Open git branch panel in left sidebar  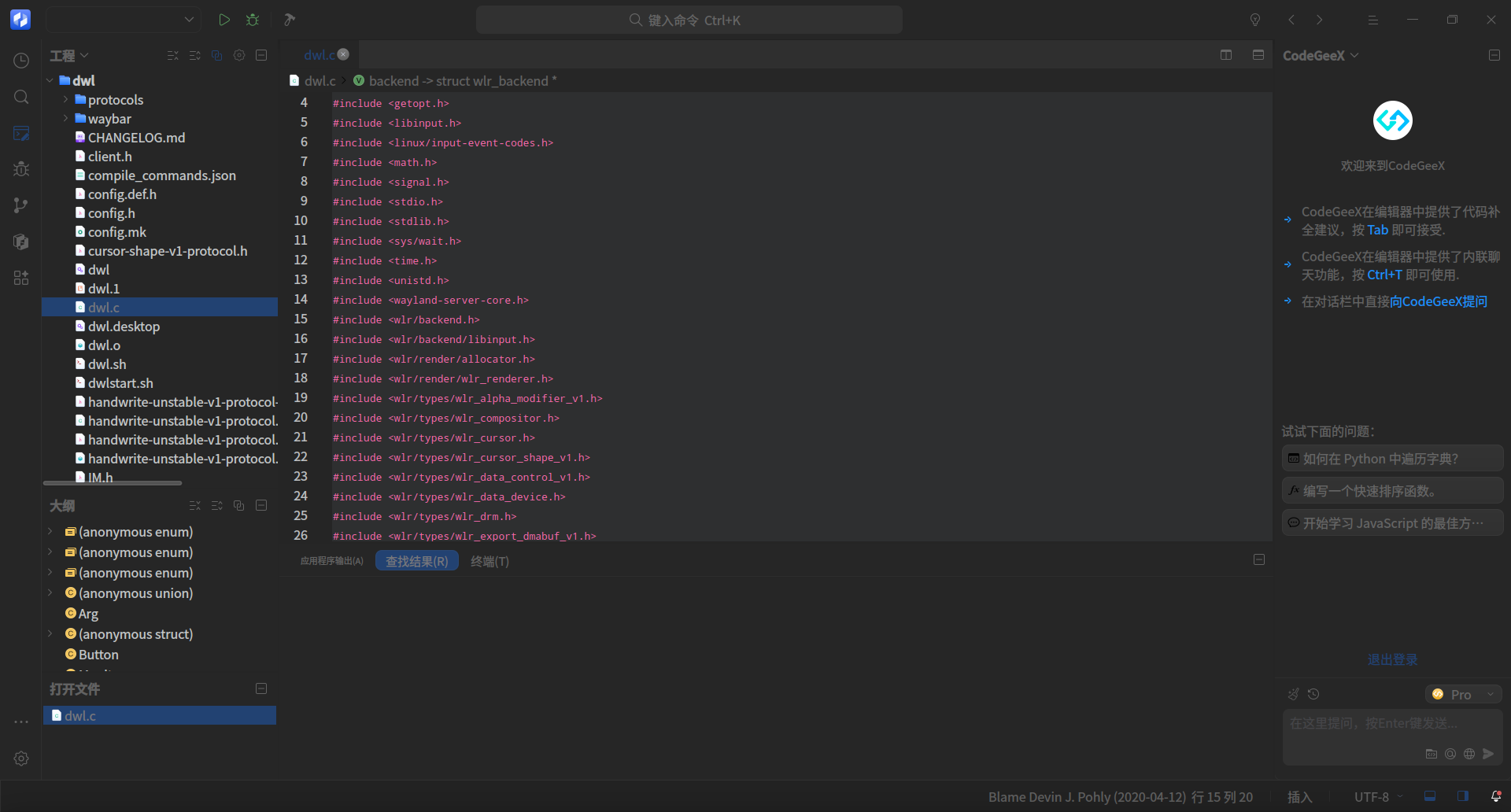point(21,205)
